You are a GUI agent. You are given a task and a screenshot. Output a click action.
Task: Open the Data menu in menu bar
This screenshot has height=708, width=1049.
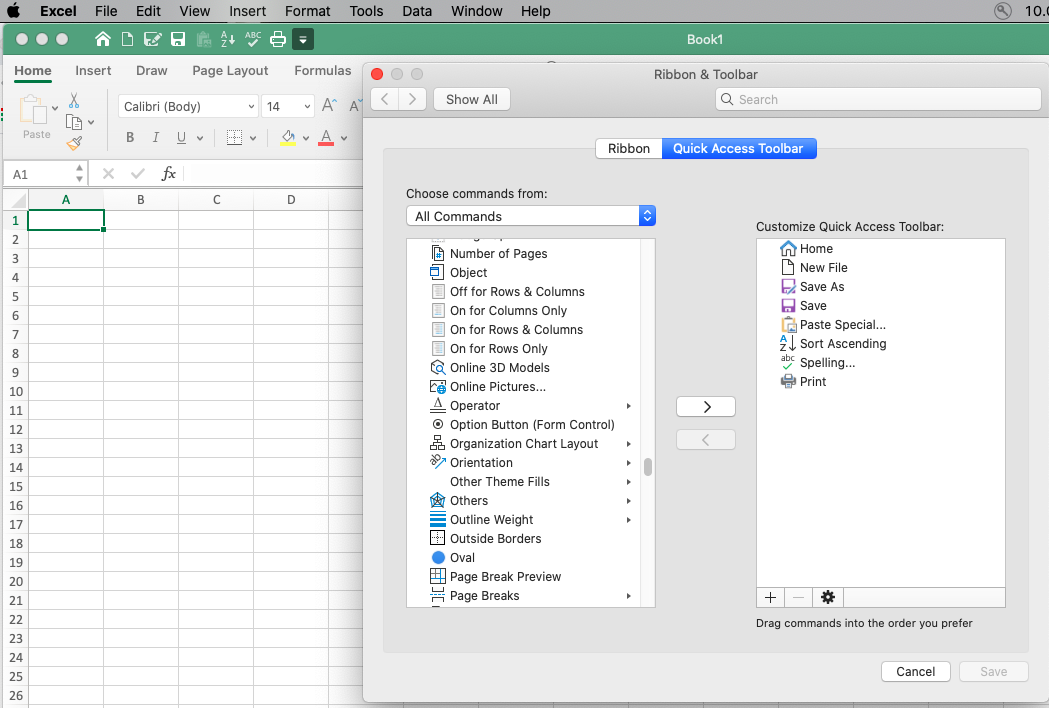417,11
